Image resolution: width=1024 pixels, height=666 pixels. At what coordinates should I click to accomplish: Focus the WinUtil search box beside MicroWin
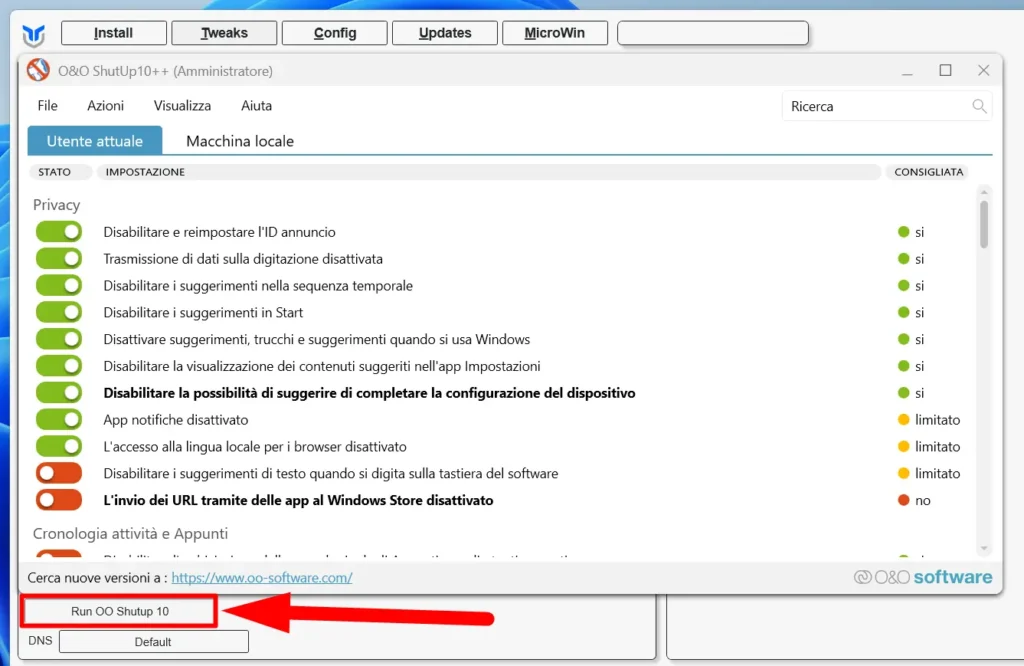(712, 33)
